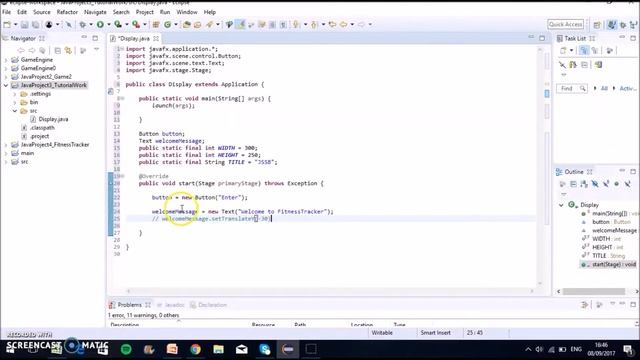Click the All link in Task List
The height and width of the screenshot is (360, 640).
604,89
